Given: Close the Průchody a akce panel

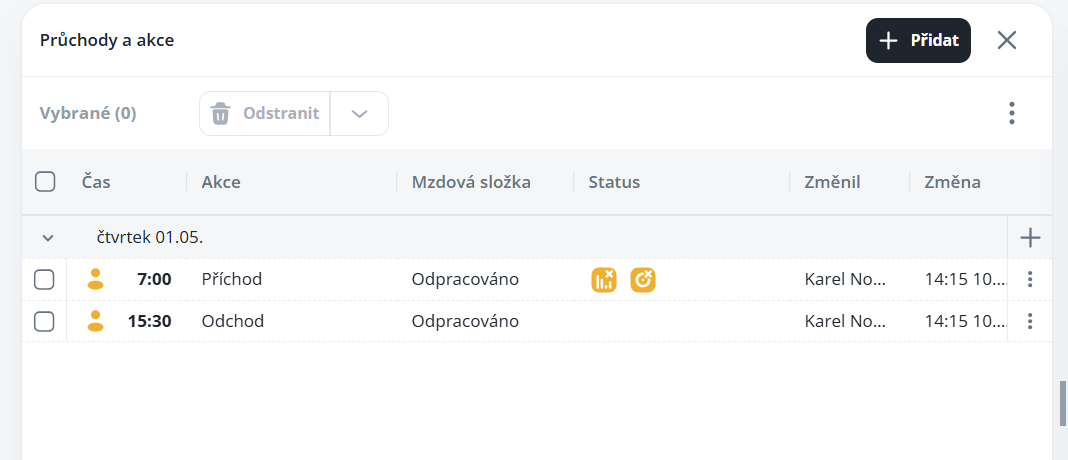Looking at the screenshot, I should coord(1007,40).
